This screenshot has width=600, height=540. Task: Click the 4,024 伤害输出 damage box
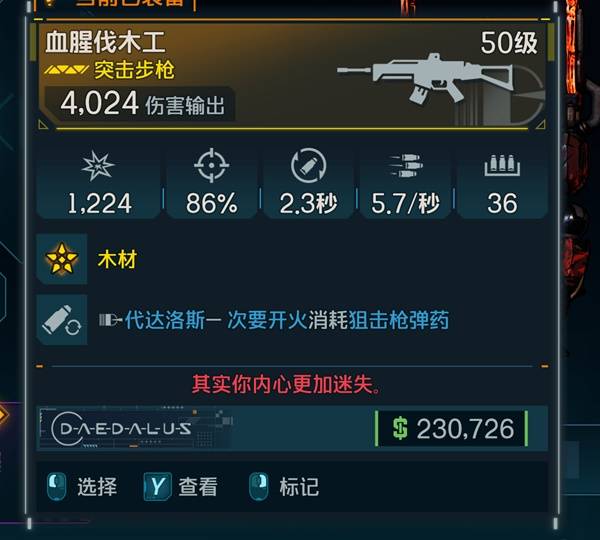(140, 104)
